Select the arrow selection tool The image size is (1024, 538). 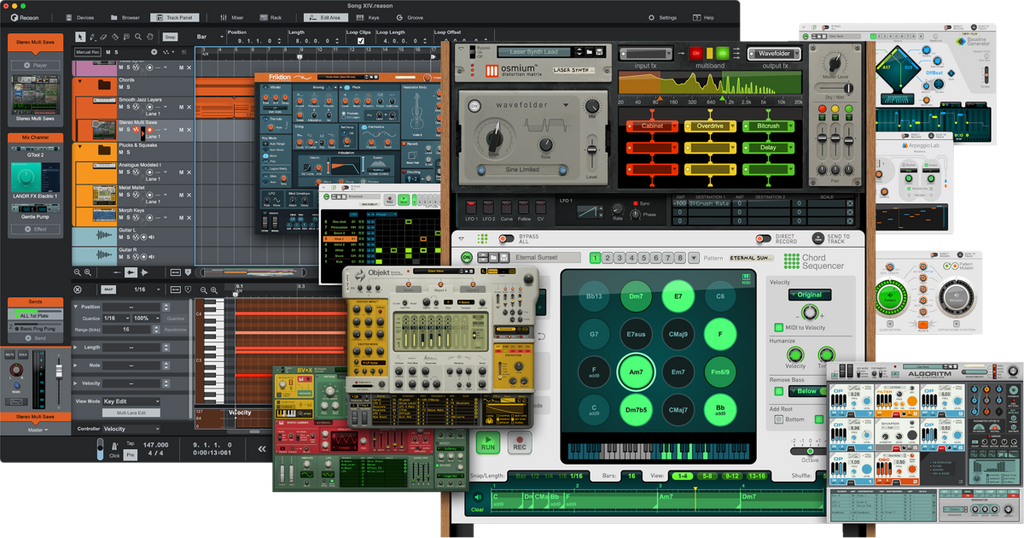coord(80,37)
